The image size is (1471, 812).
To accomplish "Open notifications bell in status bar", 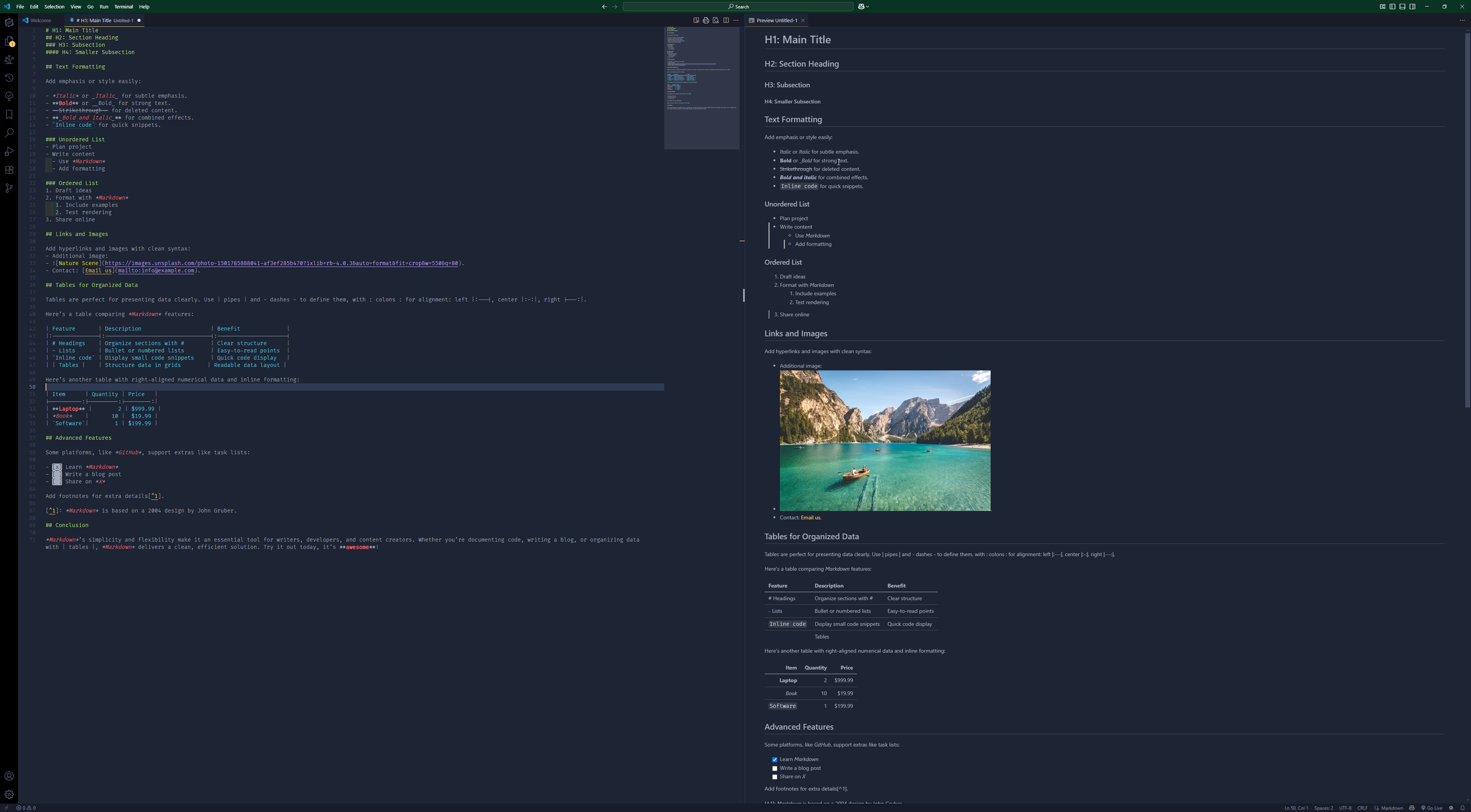I will pos(1463,808).
